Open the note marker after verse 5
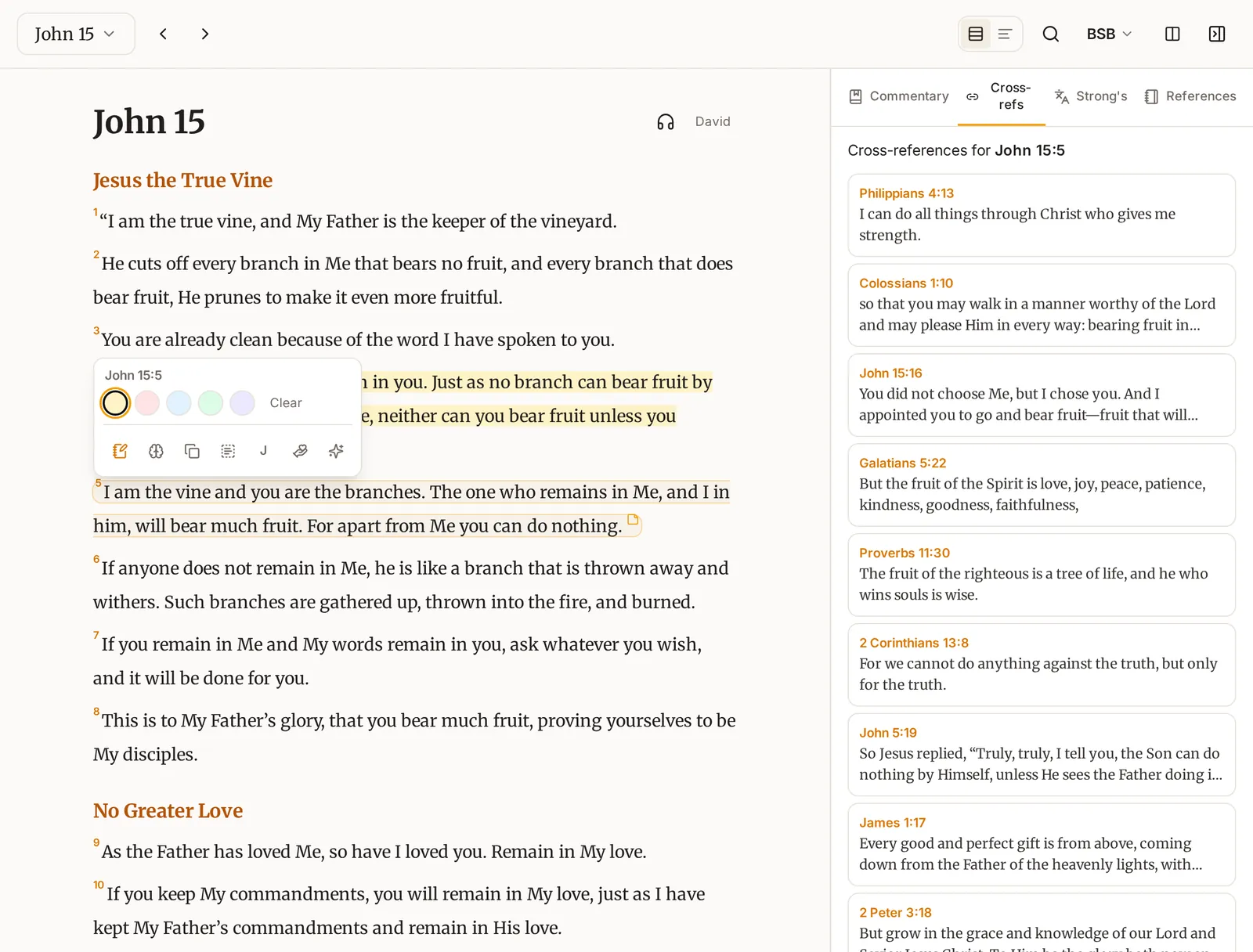Image resolution: width=1253 pixels, height=952 pixels. point(633,520)
